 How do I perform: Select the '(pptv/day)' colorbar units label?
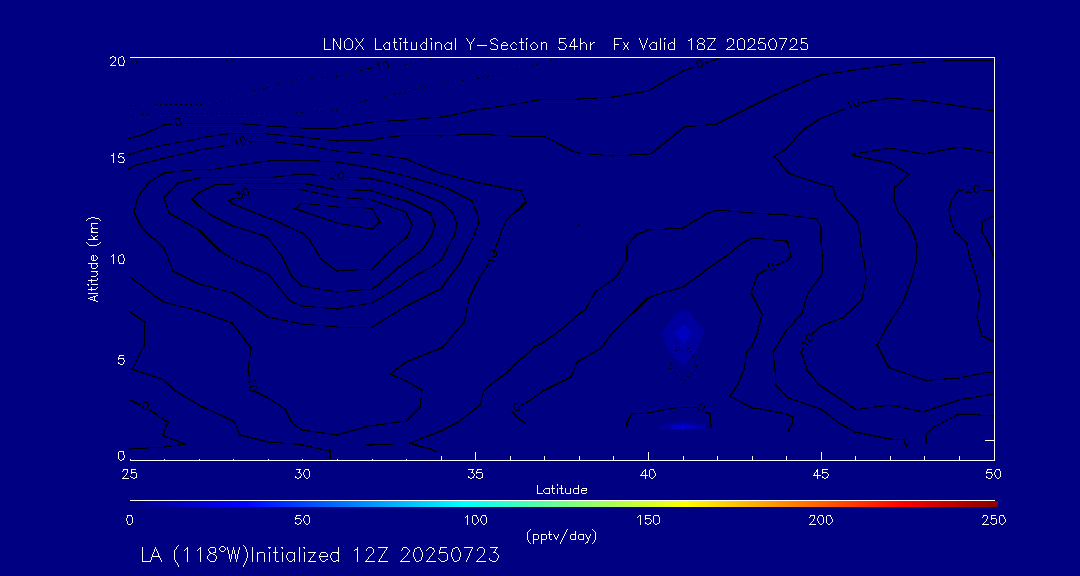pyautogui.click(x=561, y=536)
